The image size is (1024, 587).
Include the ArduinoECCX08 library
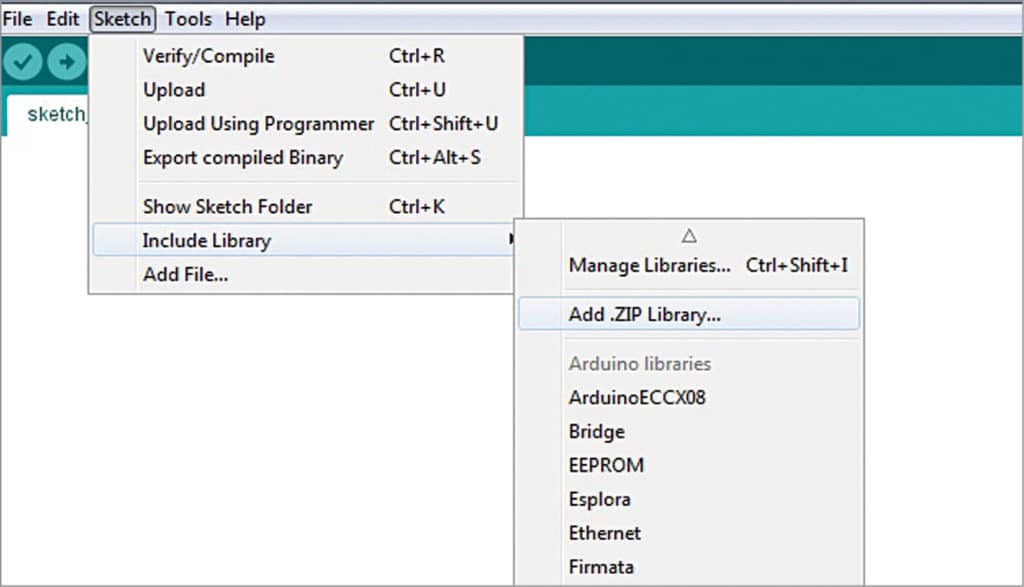click(637, 397)
